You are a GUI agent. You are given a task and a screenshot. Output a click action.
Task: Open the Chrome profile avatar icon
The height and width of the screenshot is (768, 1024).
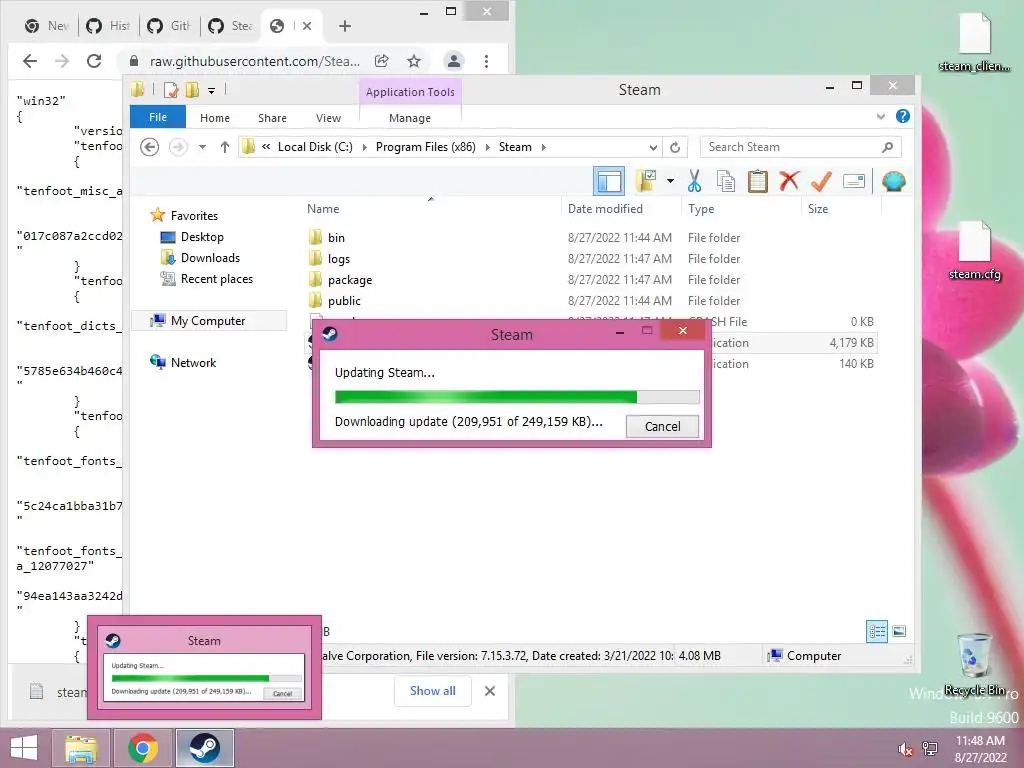453,61
